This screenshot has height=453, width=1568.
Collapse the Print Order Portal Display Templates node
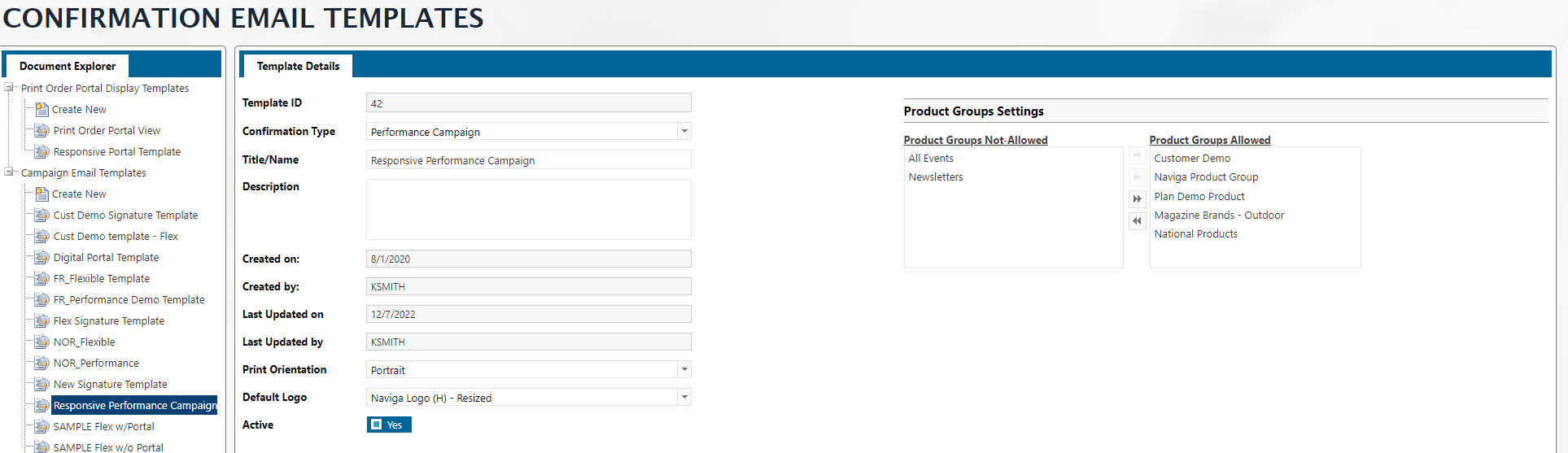pos(9,88)
